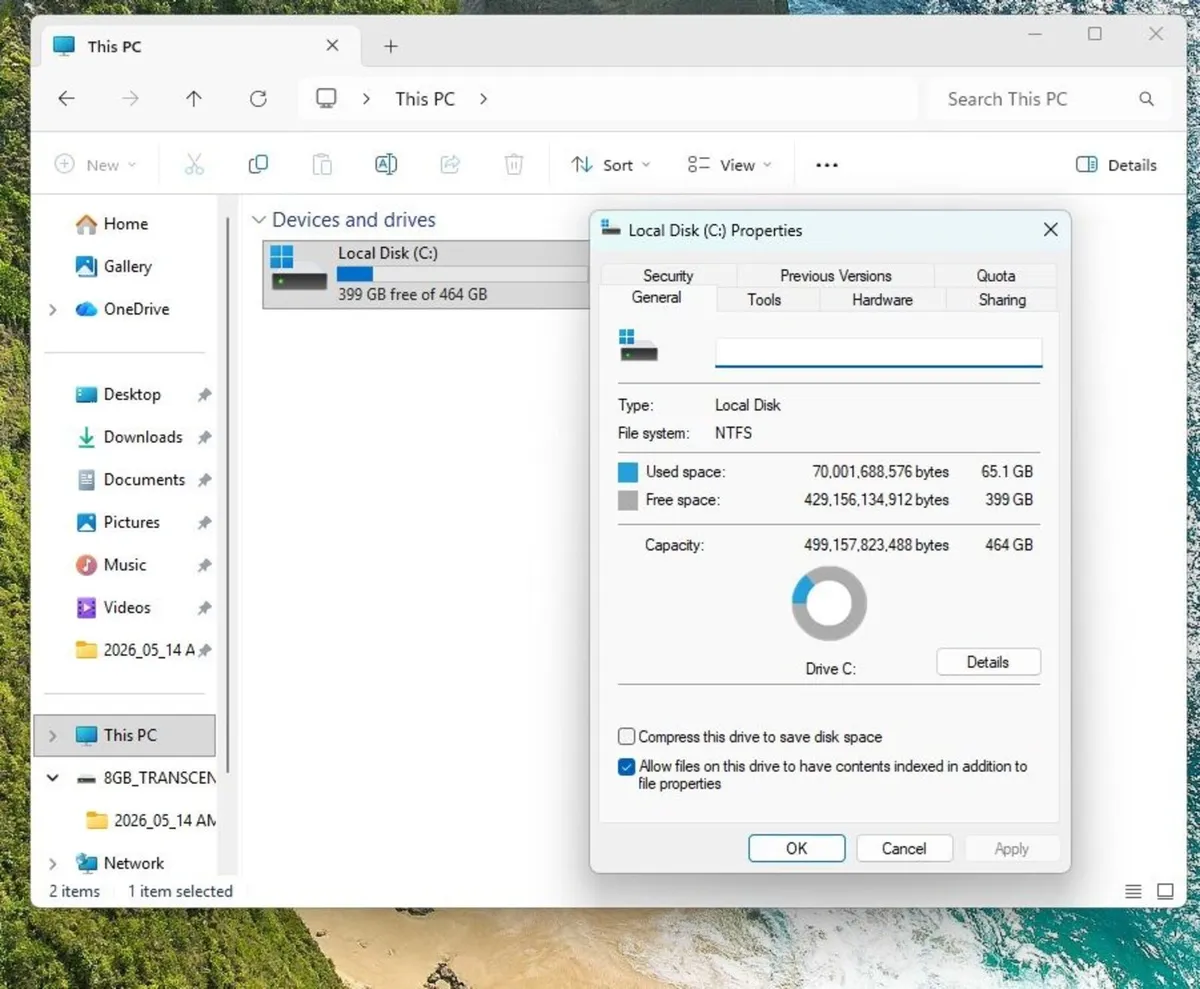Click the drive label input field
Viewport: 1200px width, 989px height.
pyautogui.click(x=878, y=353)
